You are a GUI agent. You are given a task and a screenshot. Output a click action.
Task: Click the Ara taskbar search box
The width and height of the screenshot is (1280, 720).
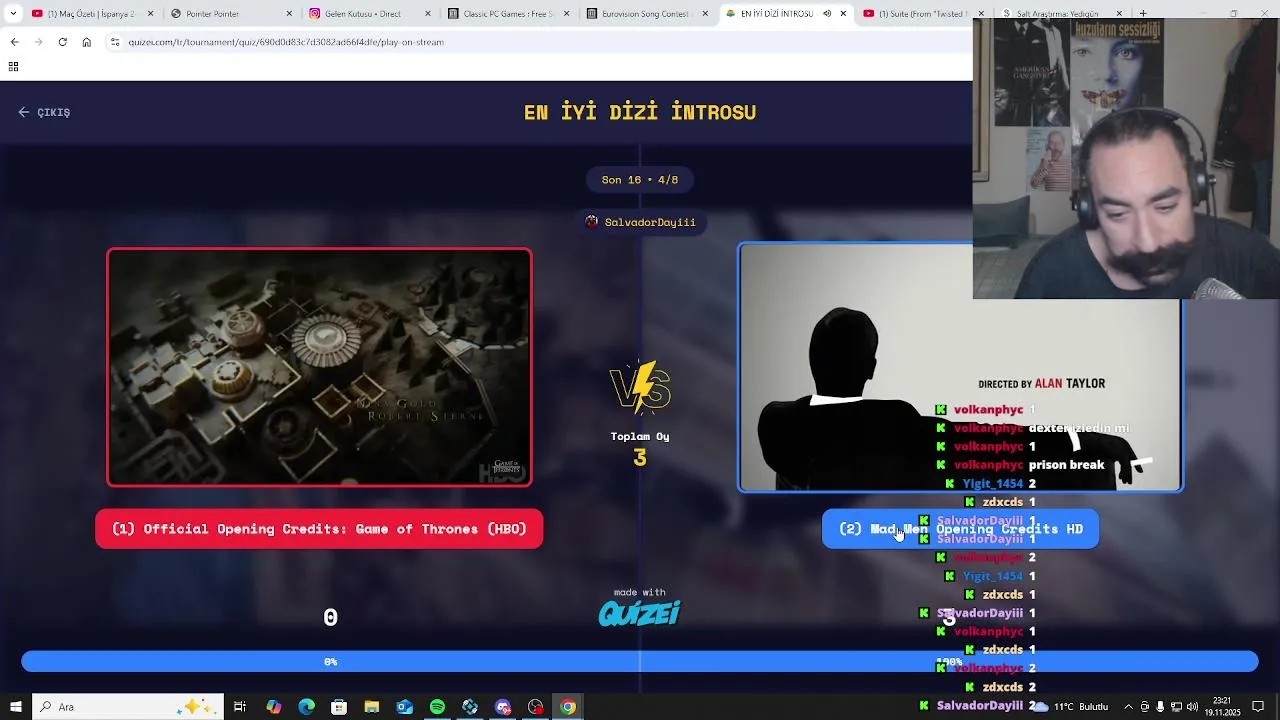point(127,707)
